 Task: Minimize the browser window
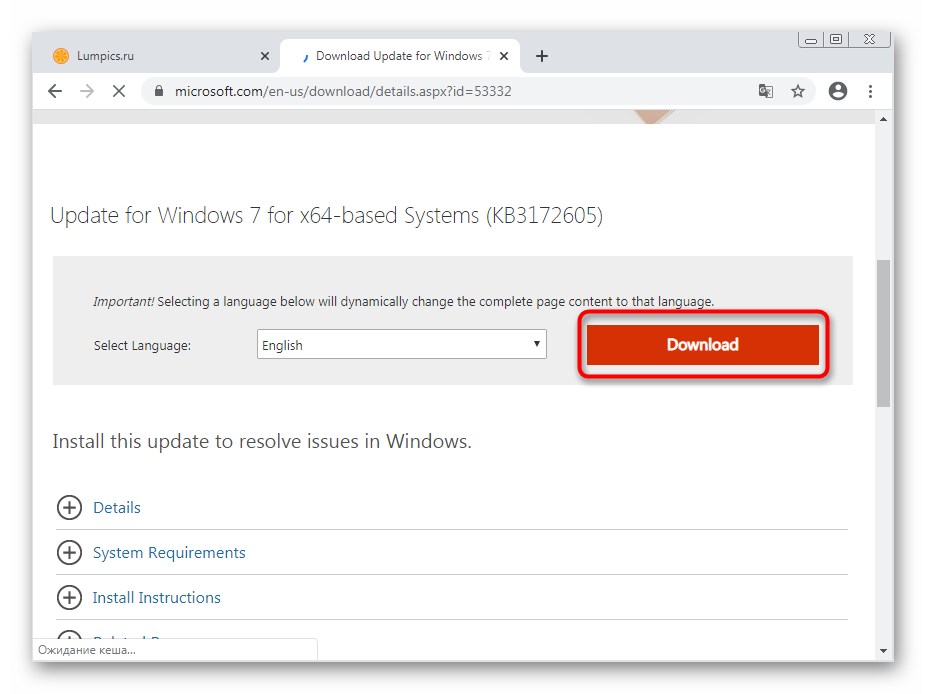pos(811,40)
